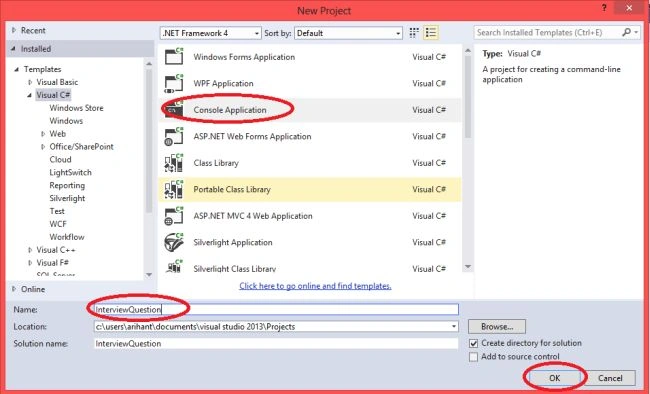Click the OK button
The height and width of the screenshot is (394, 650).
[x=555, y=378]
